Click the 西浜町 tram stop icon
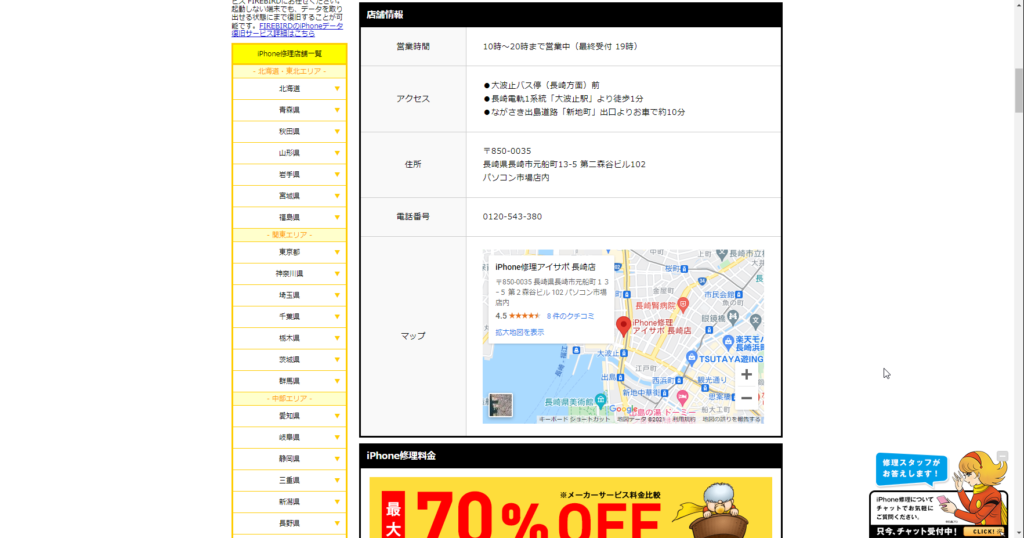The width and height of the screenshot is (1024, 538). pyautogui.click(x=679, y=379)
